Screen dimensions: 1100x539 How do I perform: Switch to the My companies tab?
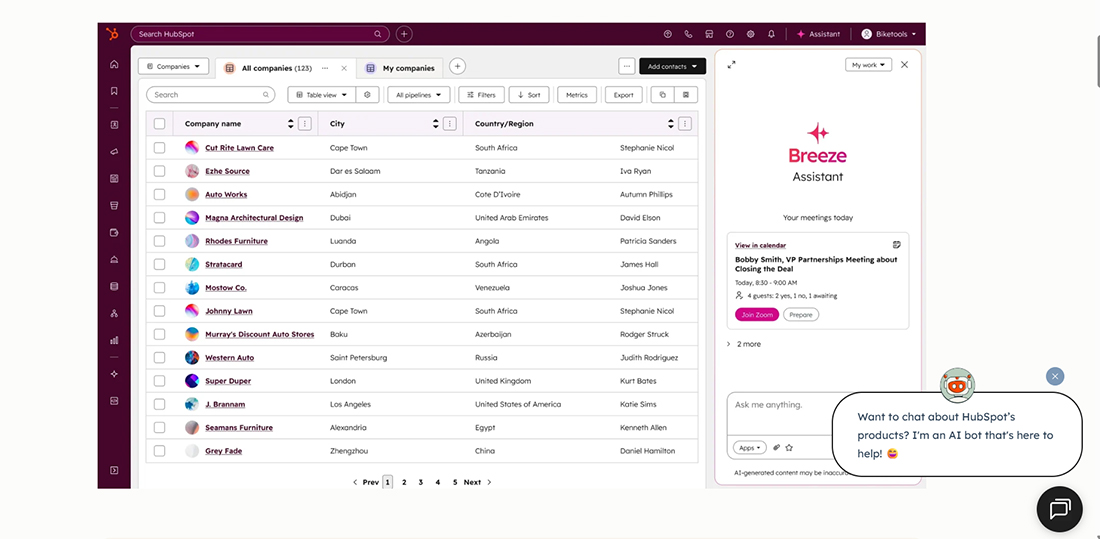[x=400, y=68]
